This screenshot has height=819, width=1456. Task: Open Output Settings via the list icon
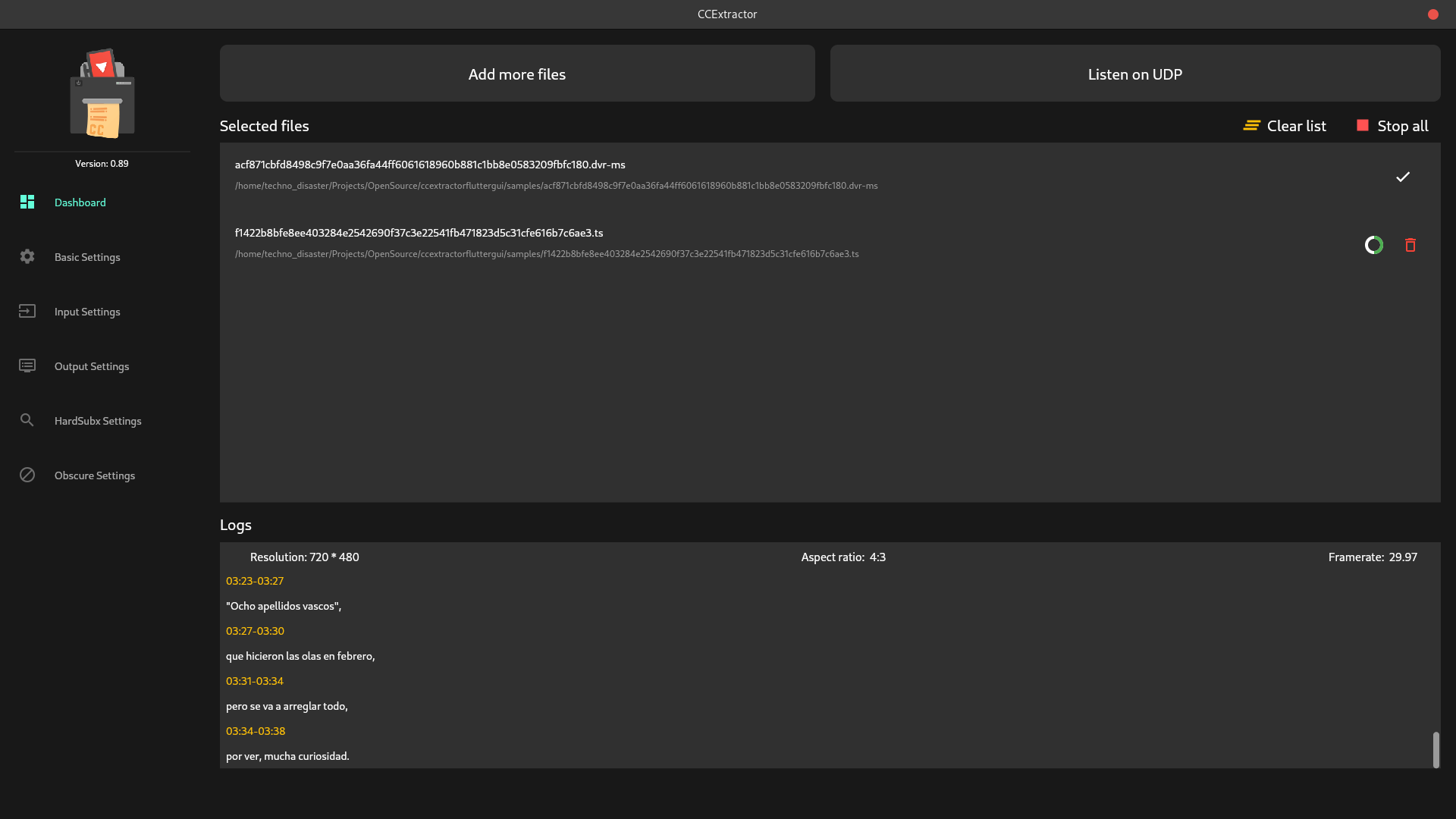point(27,366)
